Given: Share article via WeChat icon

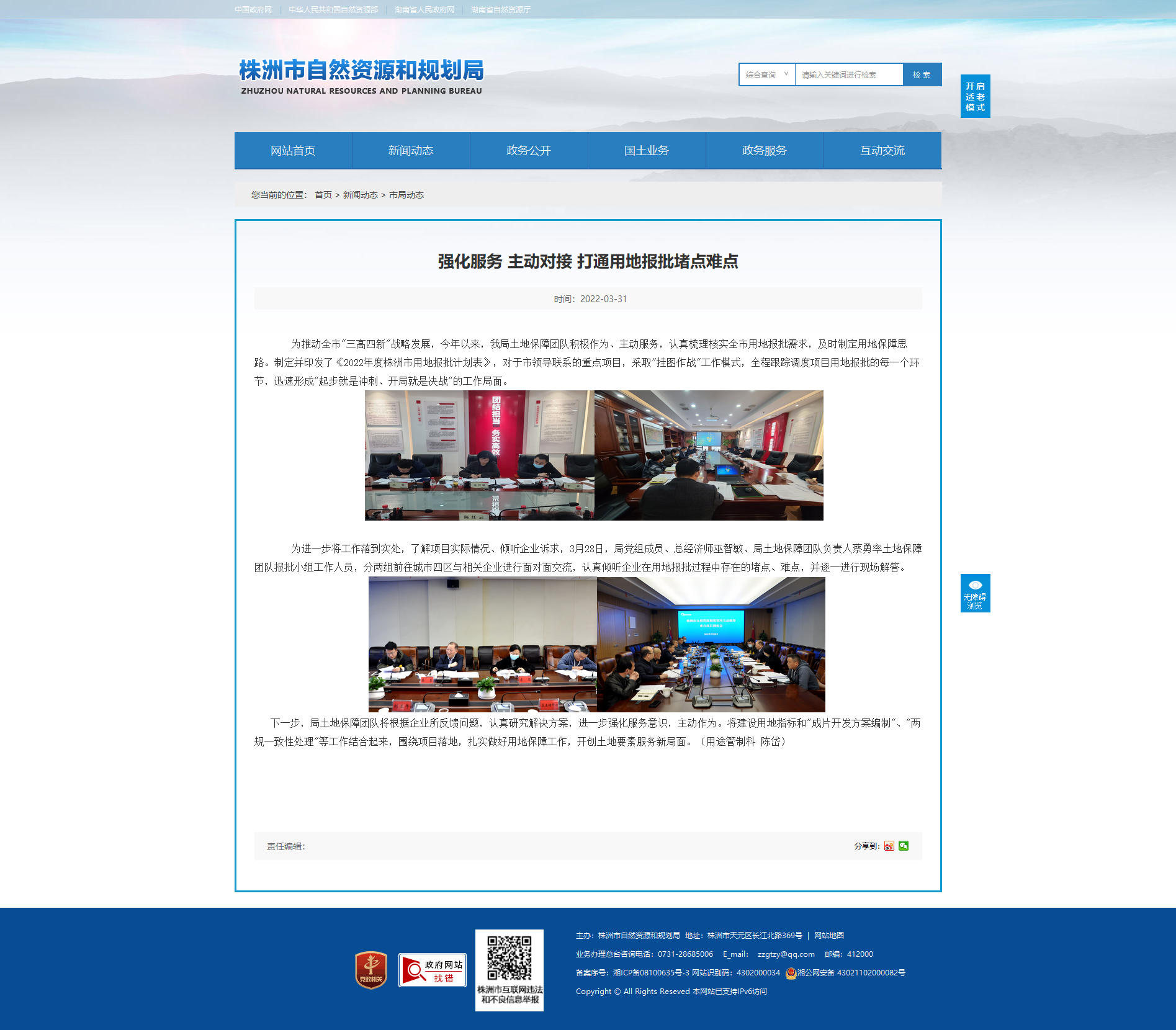Looking at the screenshot, I should pos(904,846).
